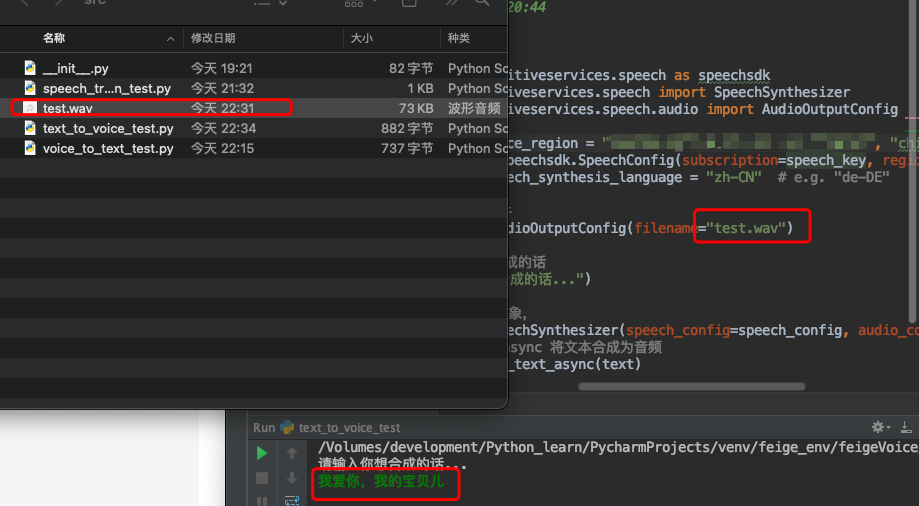Click subscription keyword in SpeechConfig call
This screenshot has height=506, width=919.
[730, 160]
